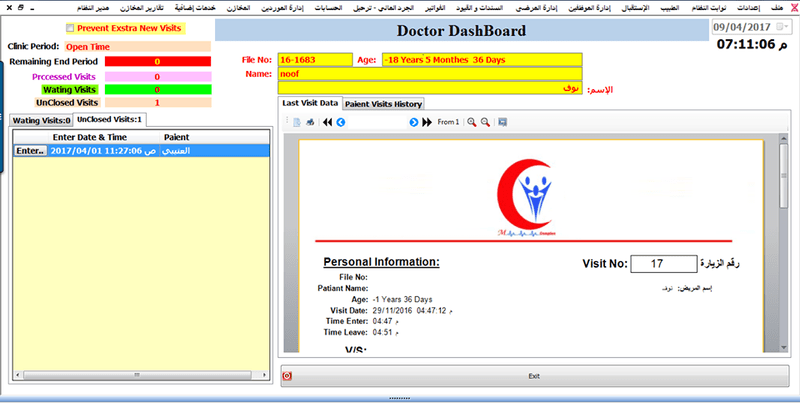The height and width of the screenshot is (403, 800).
Task: Enable Prevent Exstra New Visits checkbox
Action: tap(69, 28)
